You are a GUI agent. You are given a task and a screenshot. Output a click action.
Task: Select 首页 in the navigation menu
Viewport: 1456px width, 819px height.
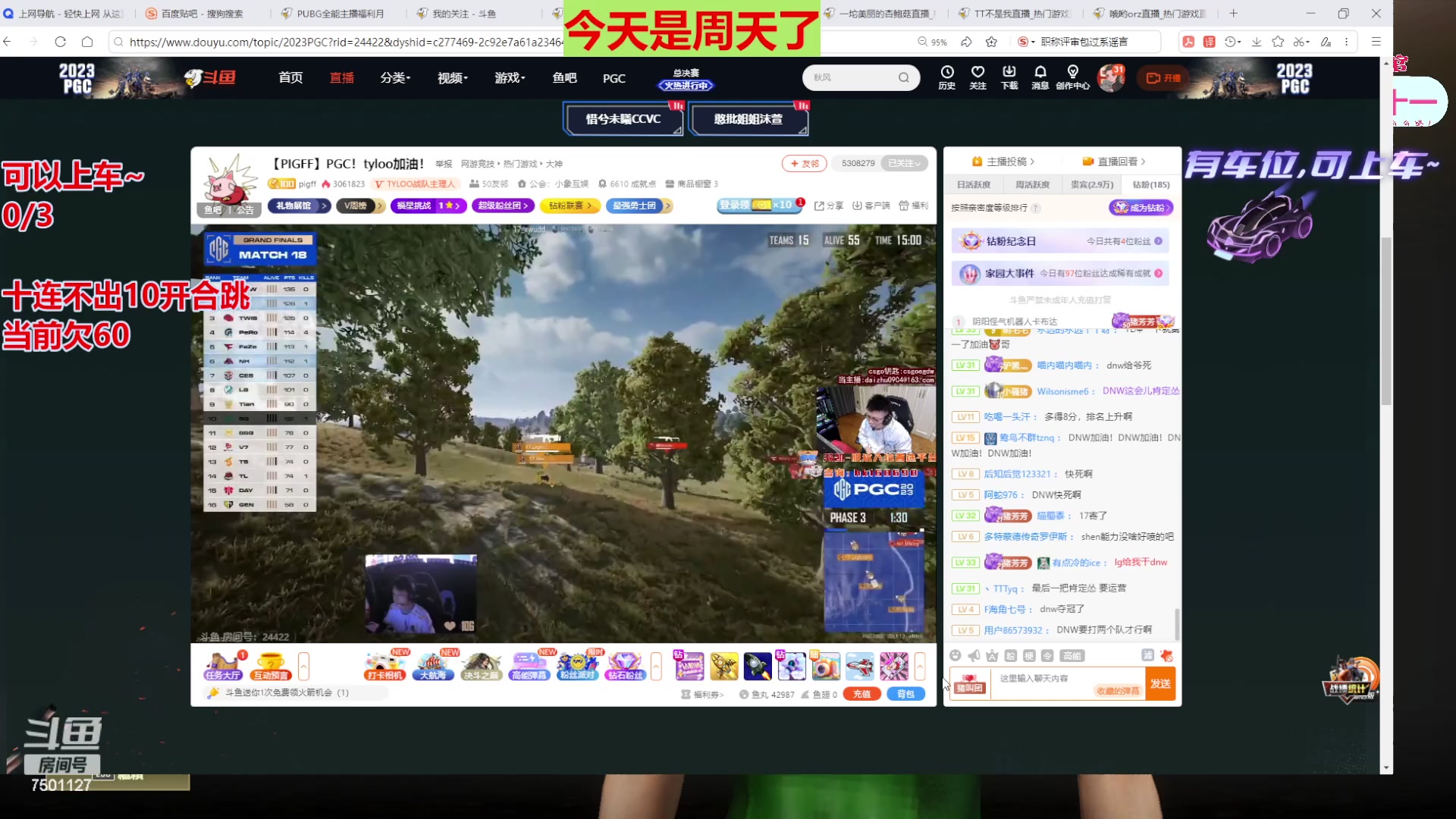pyautogui.click(x=290, y=77)
